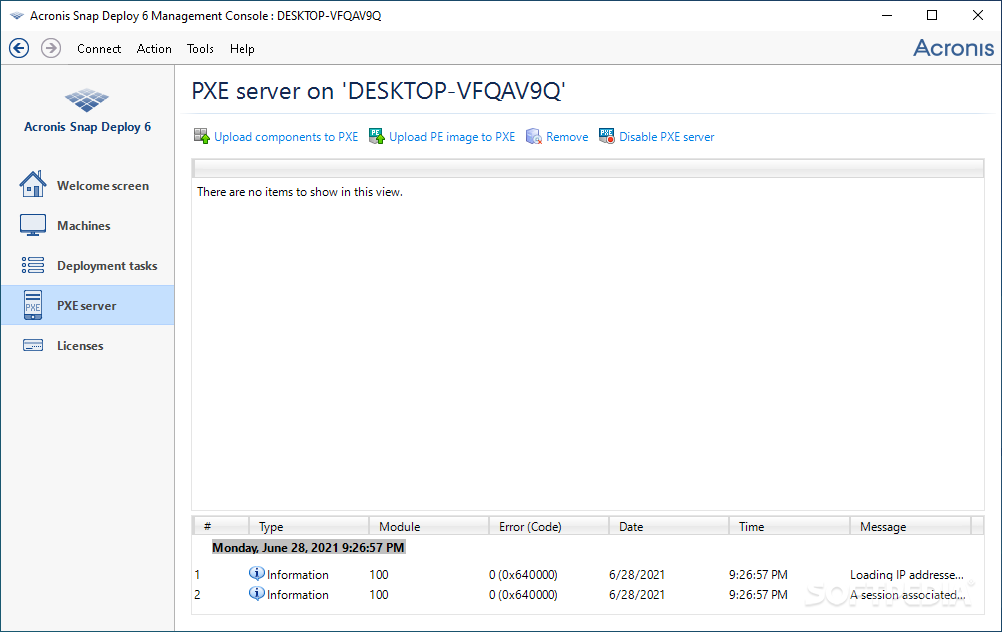Open the Help menu
Viewport: 1002px width, 632px height.
(242, 49)
